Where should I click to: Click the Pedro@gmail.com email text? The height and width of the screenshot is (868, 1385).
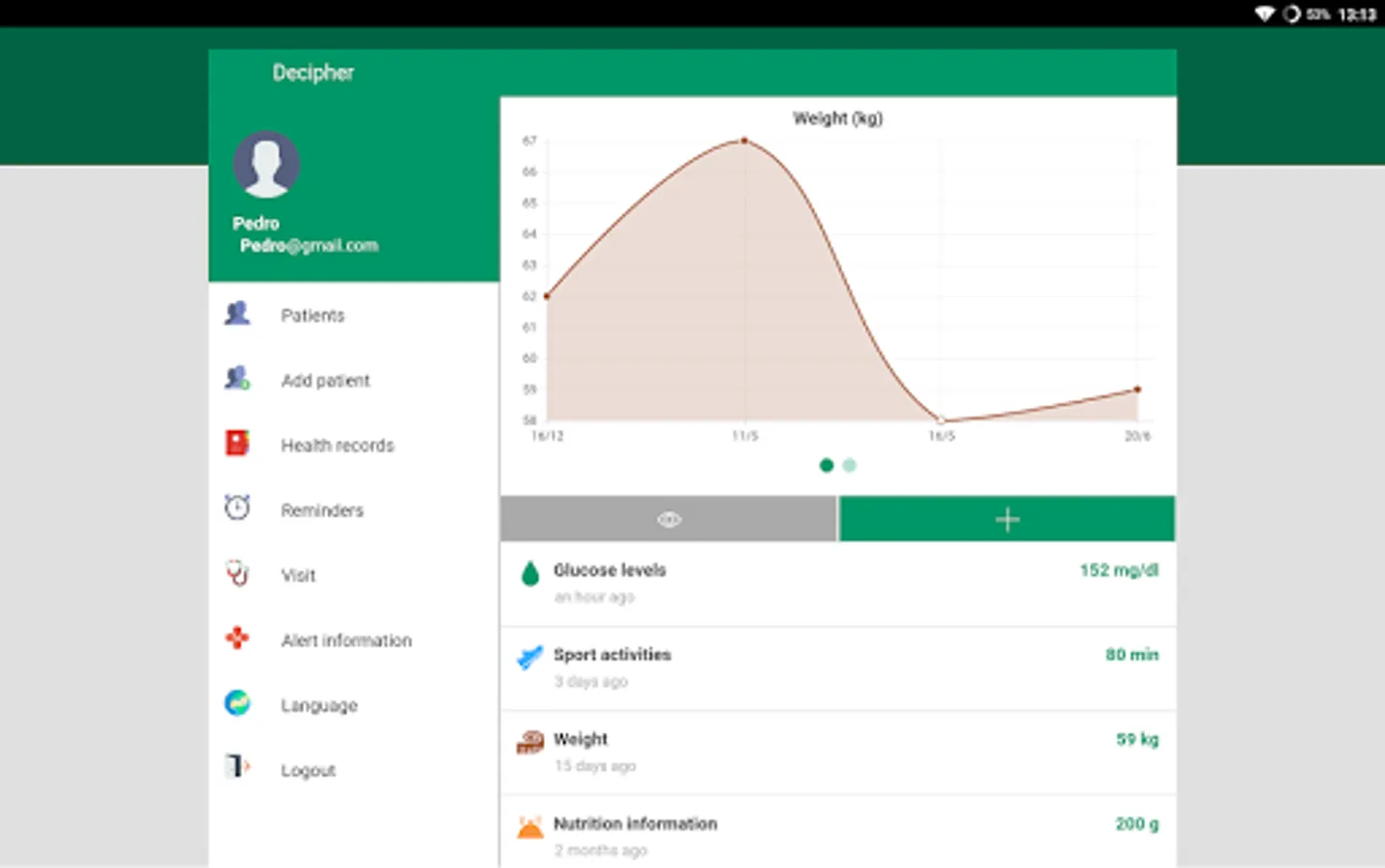(309, 246)
